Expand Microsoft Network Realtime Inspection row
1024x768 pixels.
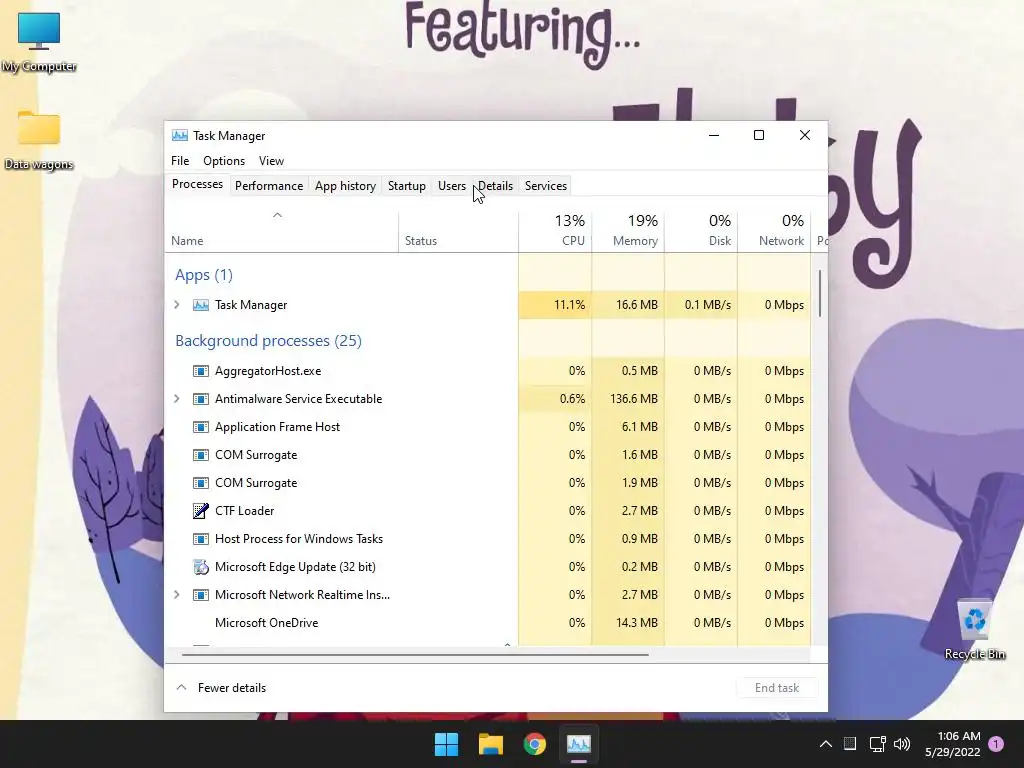[176, 595]
